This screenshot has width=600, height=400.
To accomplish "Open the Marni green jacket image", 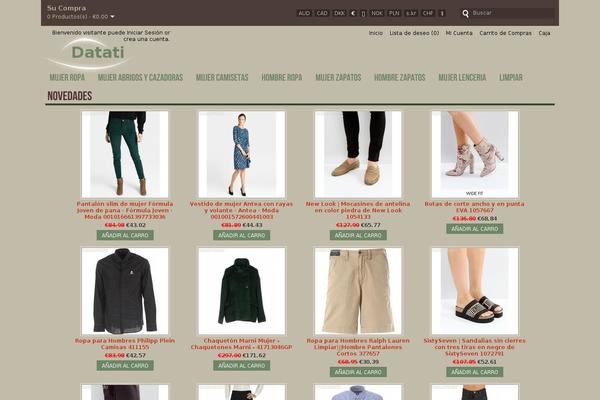I will point(241,291).
